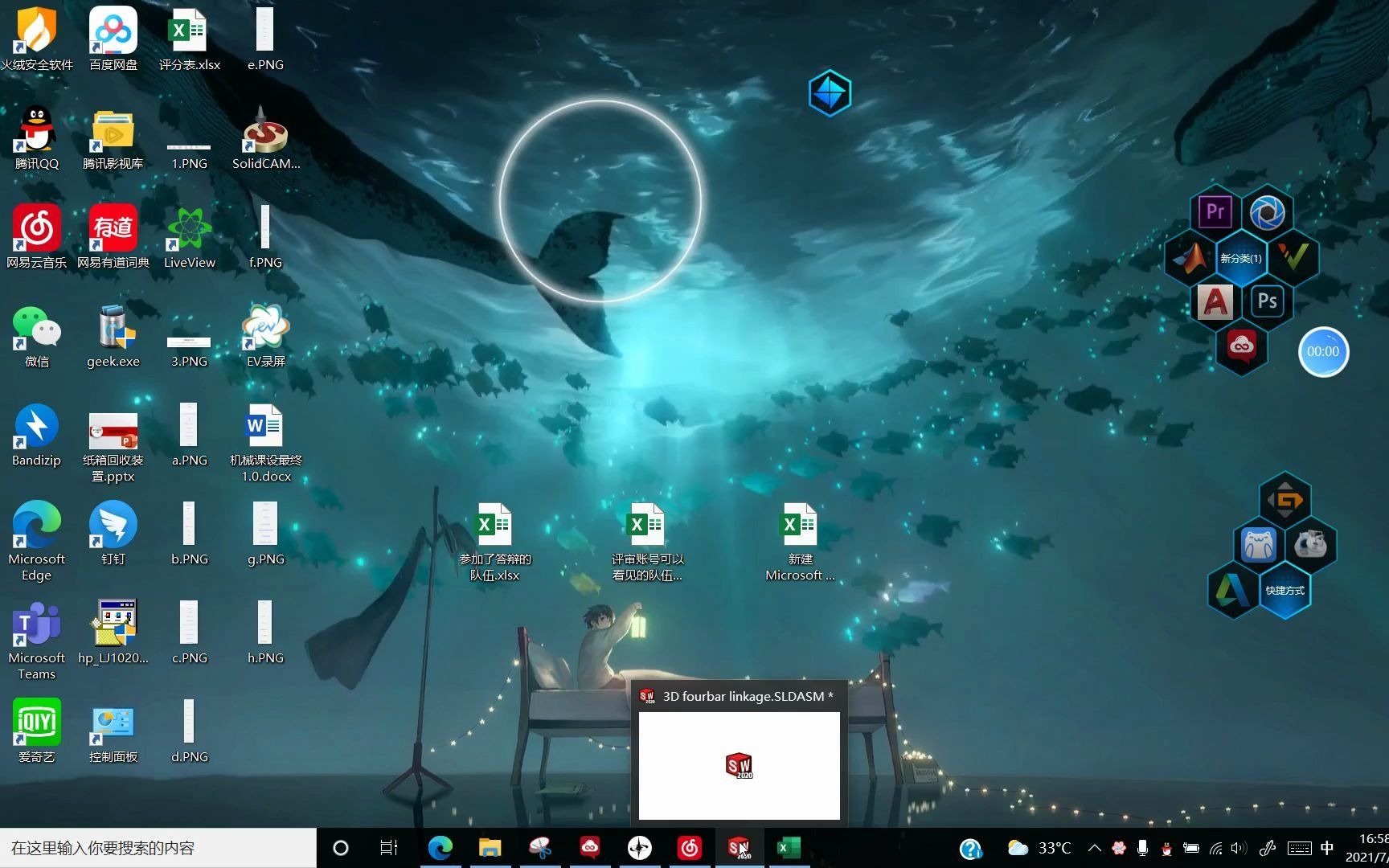
Task: Select geek.exe desktop icon
Action: [x=113, y=335]
